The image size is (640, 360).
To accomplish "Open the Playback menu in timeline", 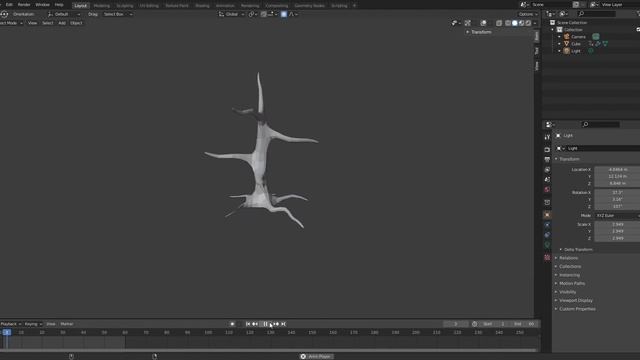I will 11,324.
